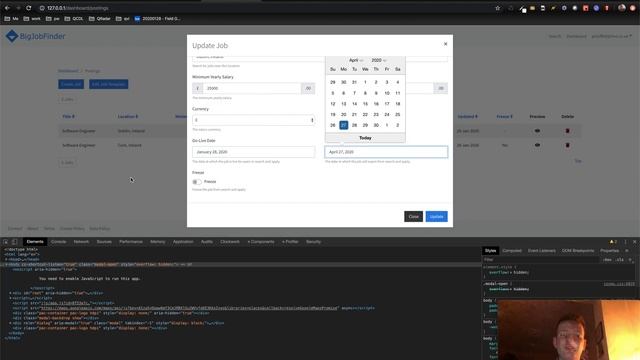Screen dimensions: 640x360
Task: Close the Update Job modal with X
Action: tap(445, 44)
